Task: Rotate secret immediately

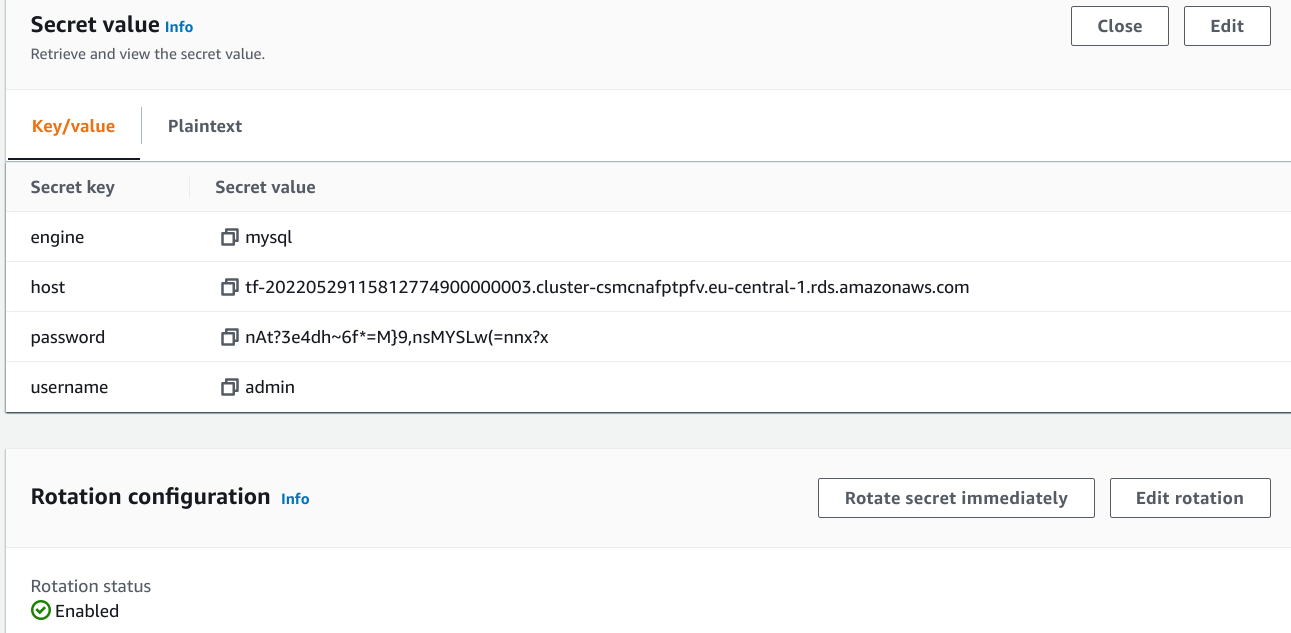Action: pos(956,498)
